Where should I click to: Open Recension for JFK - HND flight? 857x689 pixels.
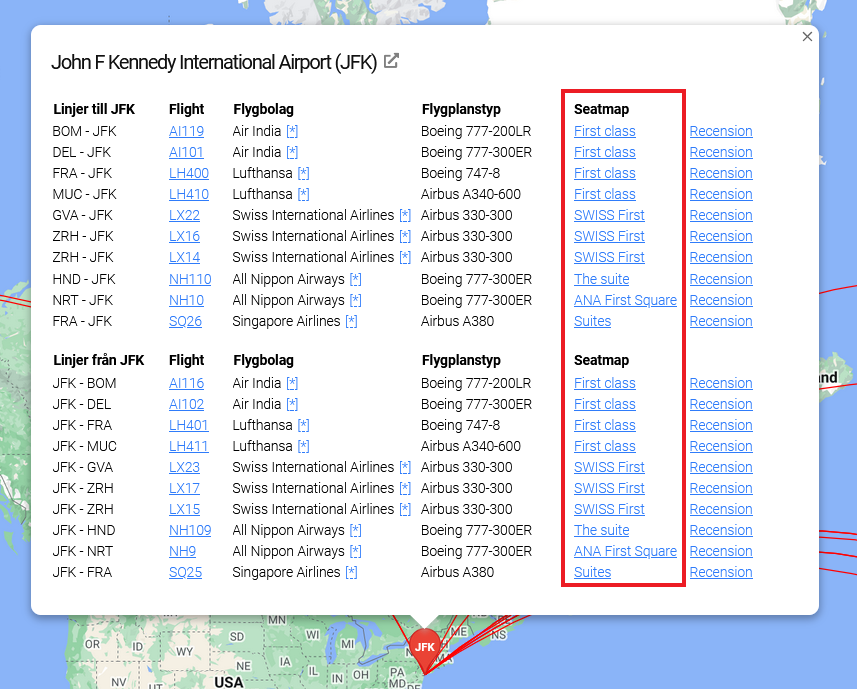[720, 530]
